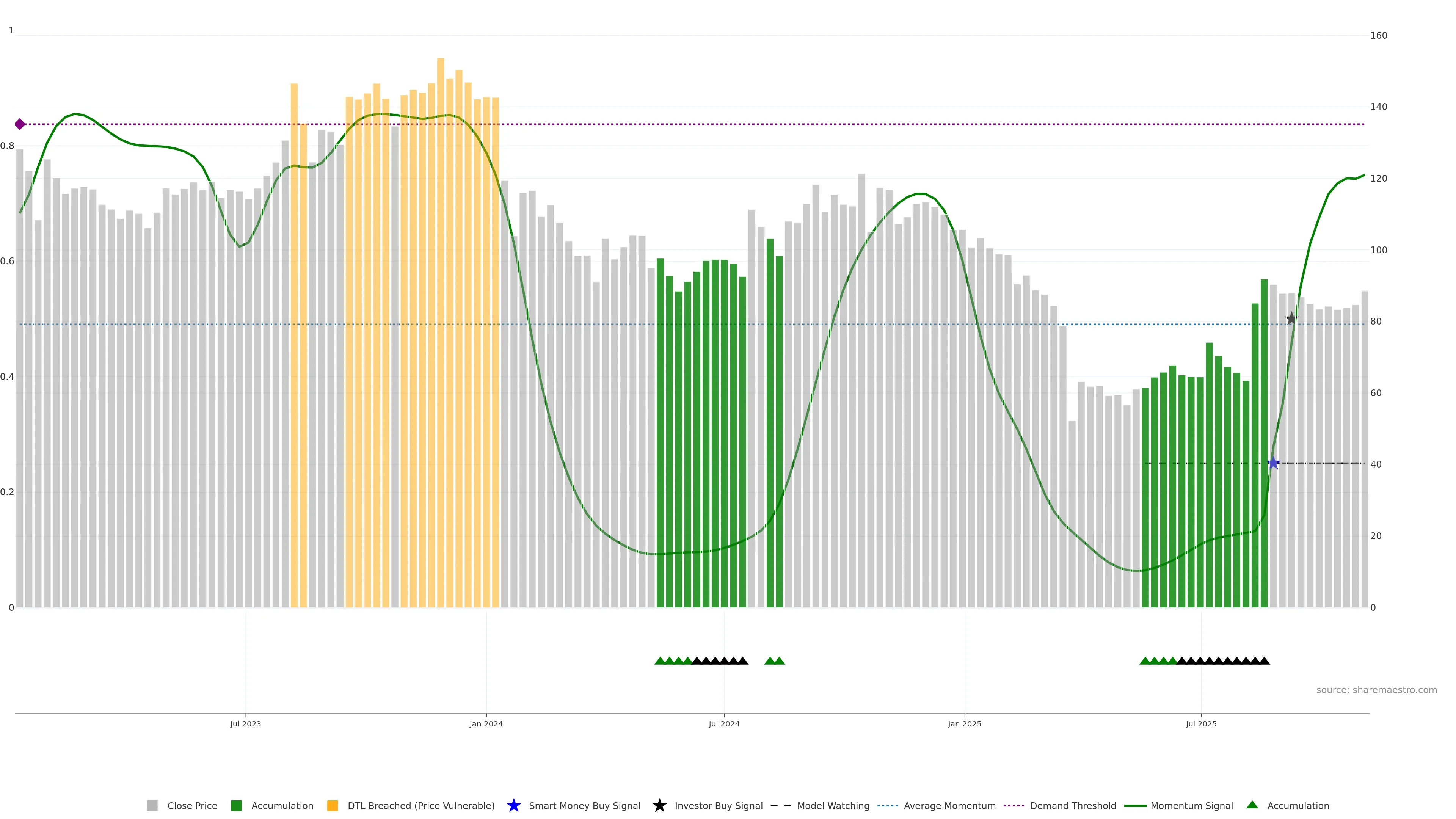Image resolution: width=1456 pixels, height=819 pixels.
Task: Click the purple diamond Demand Threshold marker
Action: pyautogui.click(x=20, y=124)
